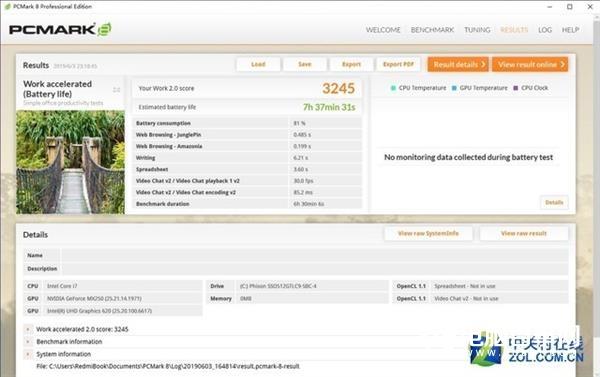The height and width of the screenshot is (377, 600).
Task: Click the Name input field
Action: click(315, 255)
